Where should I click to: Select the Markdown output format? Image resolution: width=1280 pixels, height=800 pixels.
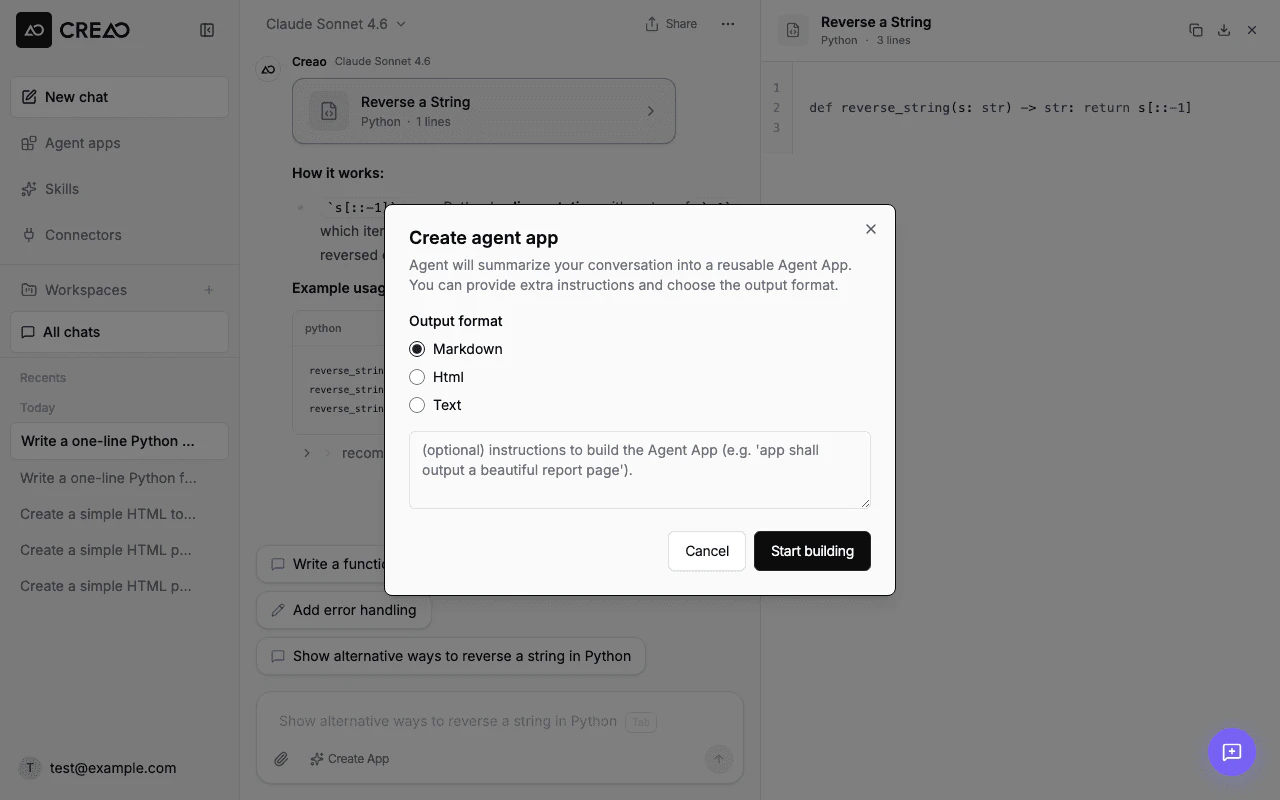[417, 349]
